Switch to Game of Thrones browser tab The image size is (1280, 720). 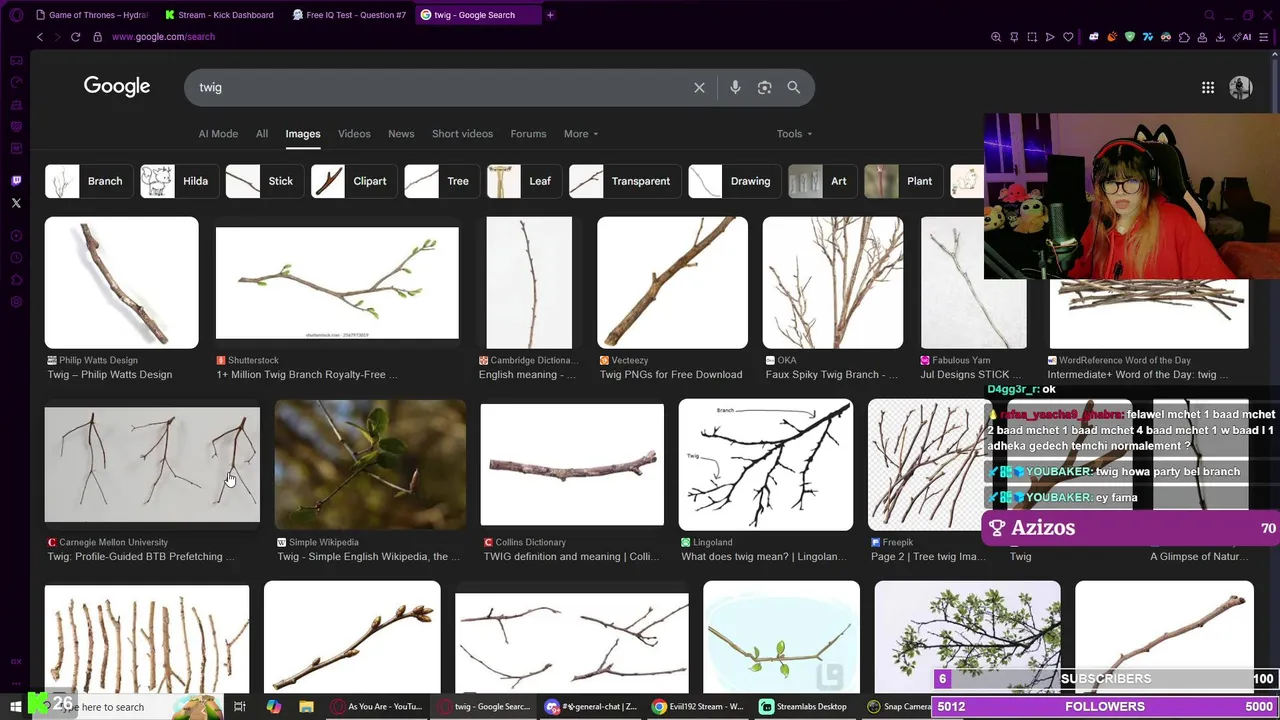point(91,15)
